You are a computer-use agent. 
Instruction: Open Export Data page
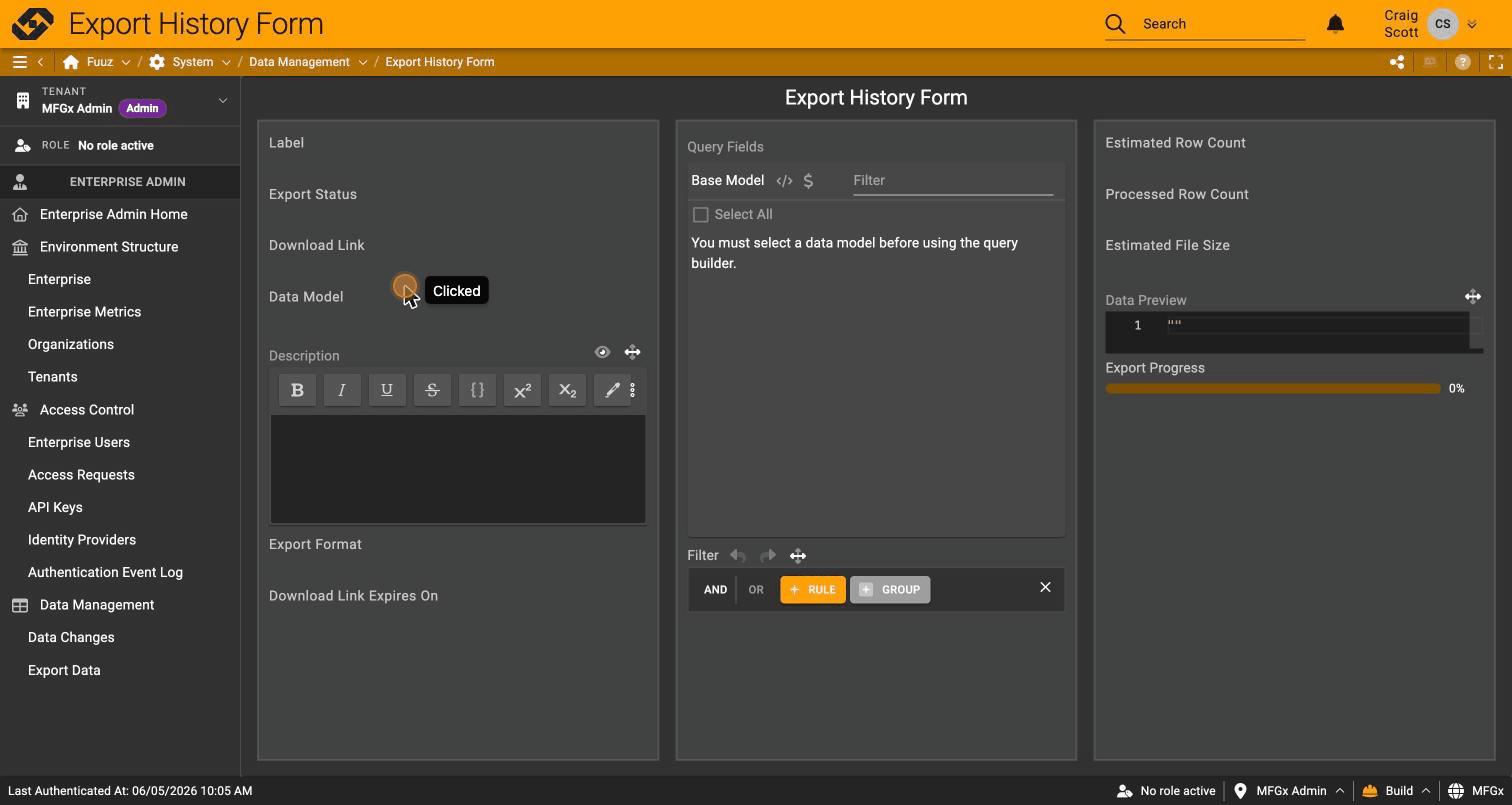64,670
